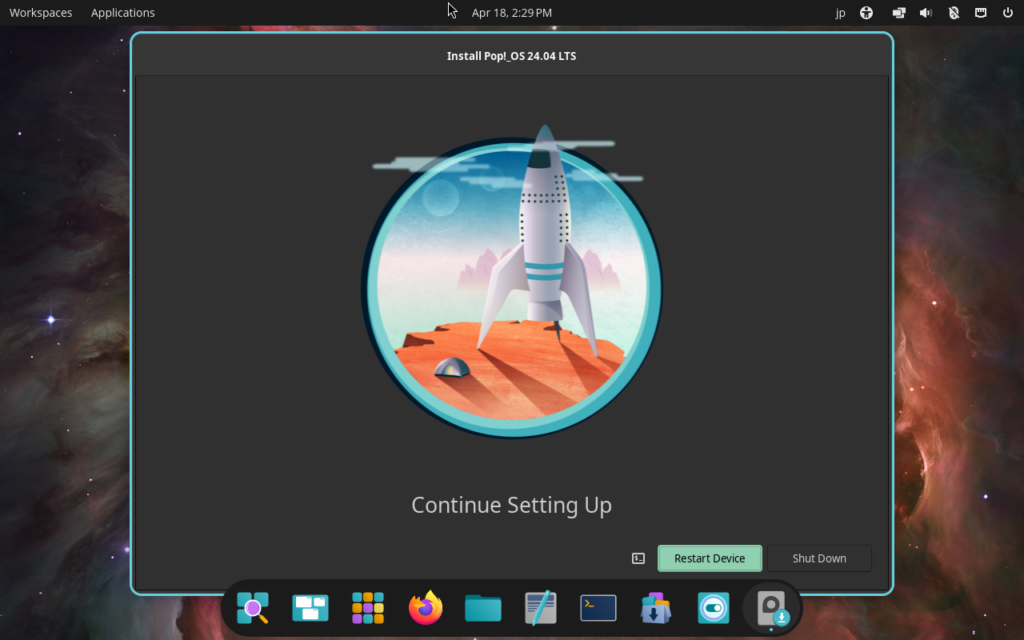Click the tiling windows panel icon
Image resolution: width=1024 pixels, height=640 pixels.
[x=898, y=13]
